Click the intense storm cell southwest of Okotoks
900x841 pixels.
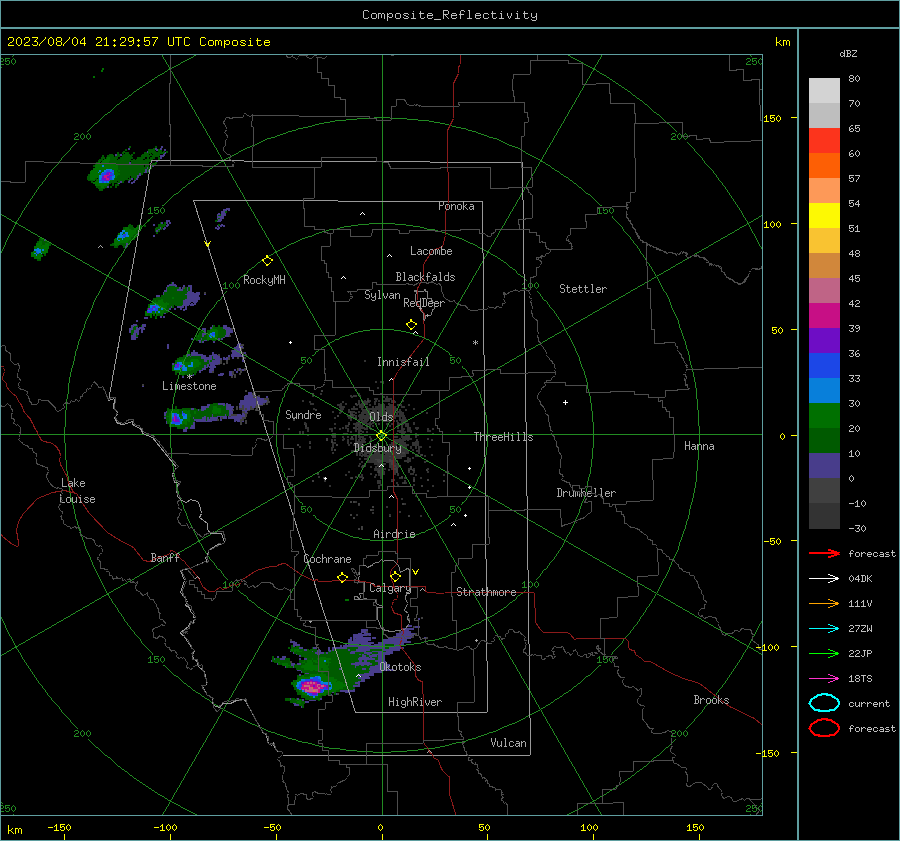tap(313, 685)
